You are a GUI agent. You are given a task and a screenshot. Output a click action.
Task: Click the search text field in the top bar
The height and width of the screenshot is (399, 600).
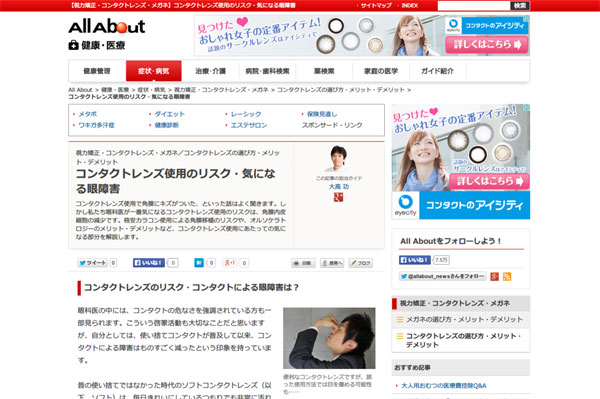[474, 5]
